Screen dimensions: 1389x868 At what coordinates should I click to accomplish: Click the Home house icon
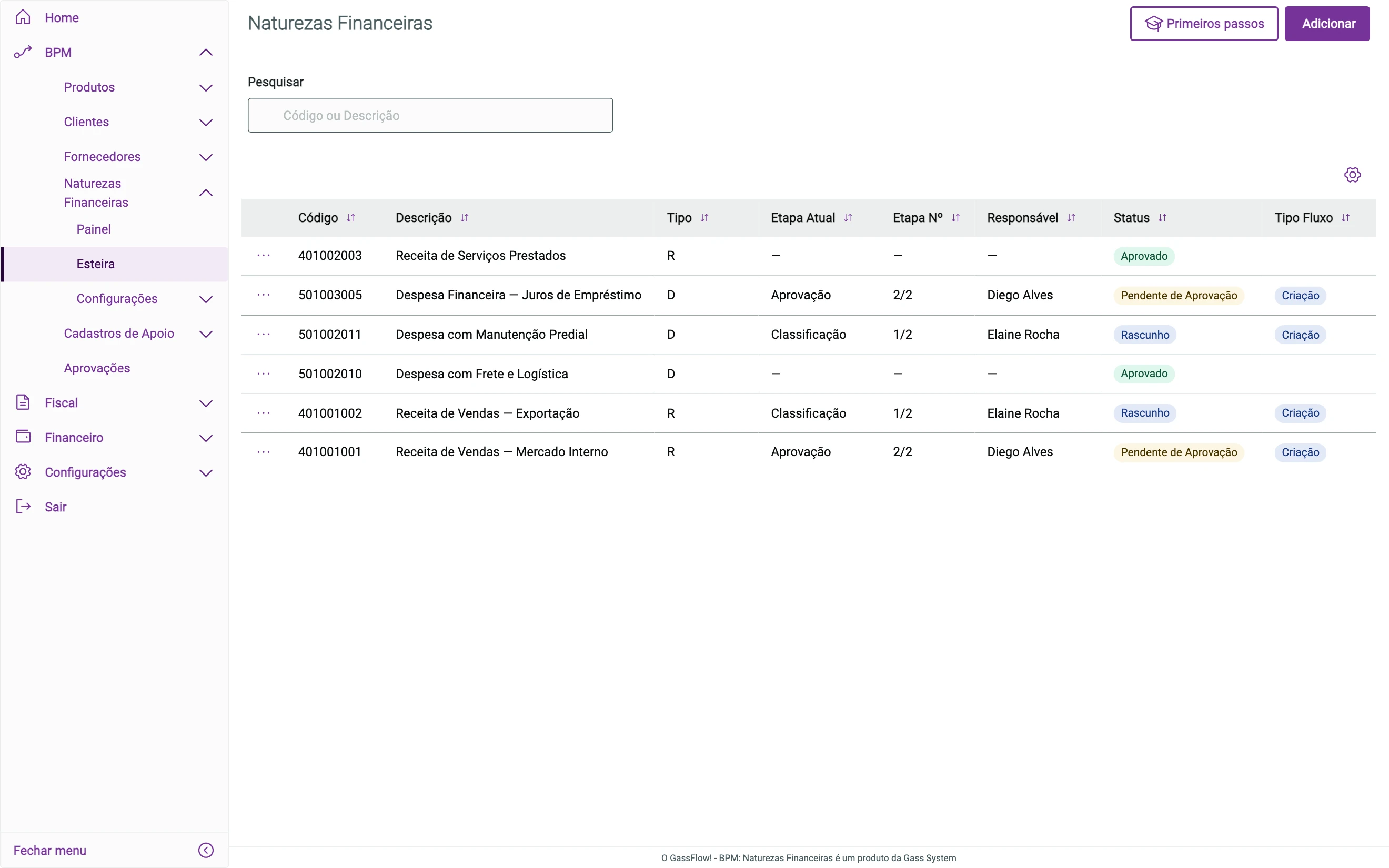(x=23, y=17)
